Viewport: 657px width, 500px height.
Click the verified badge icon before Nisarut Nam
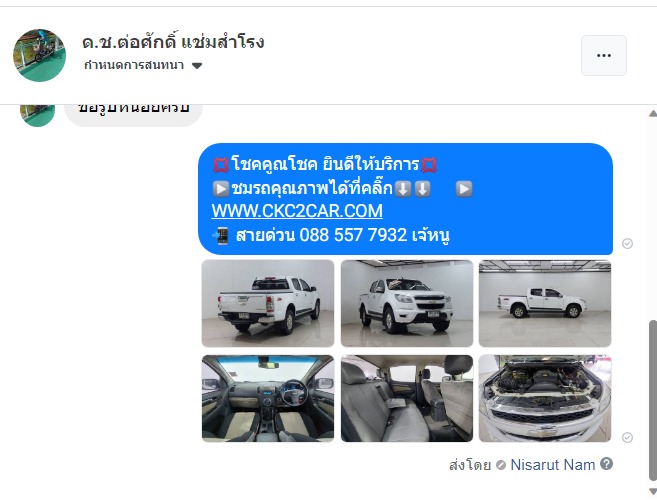coord(501,465)
